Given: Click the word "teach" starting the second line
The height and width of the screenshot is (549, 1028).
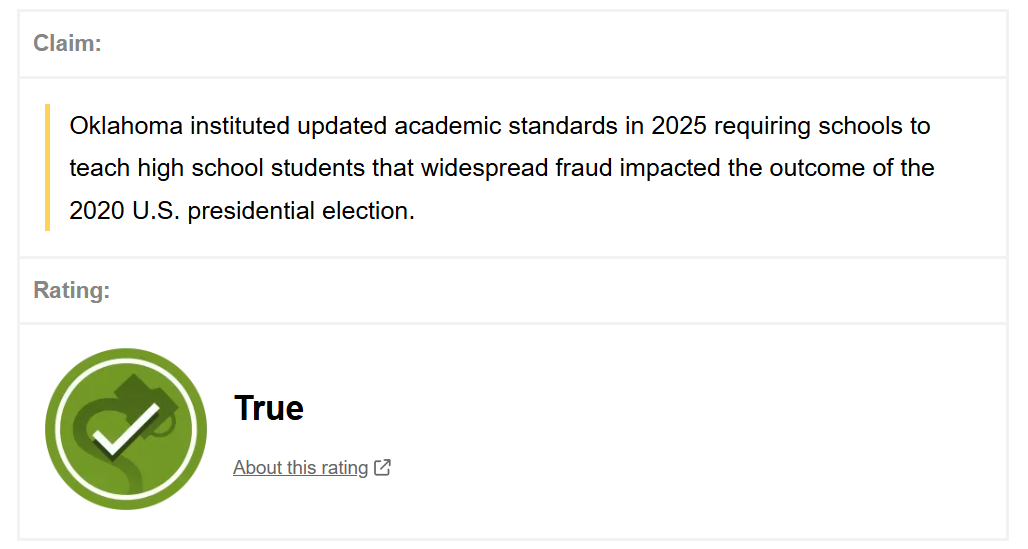Looking at the screenshot, I should [x=97, y=167].
